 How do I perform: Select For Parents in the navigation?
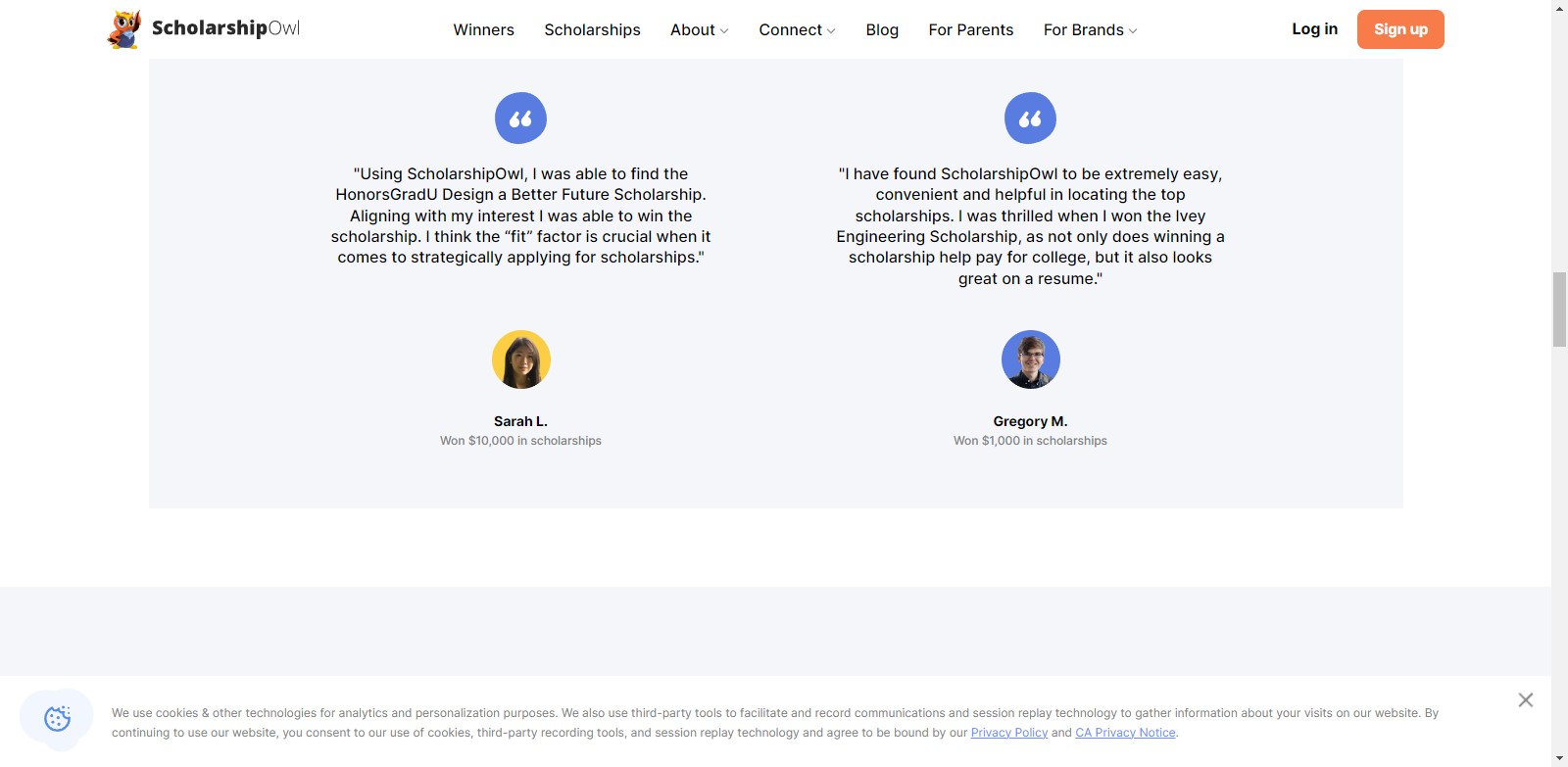(970, 30)
